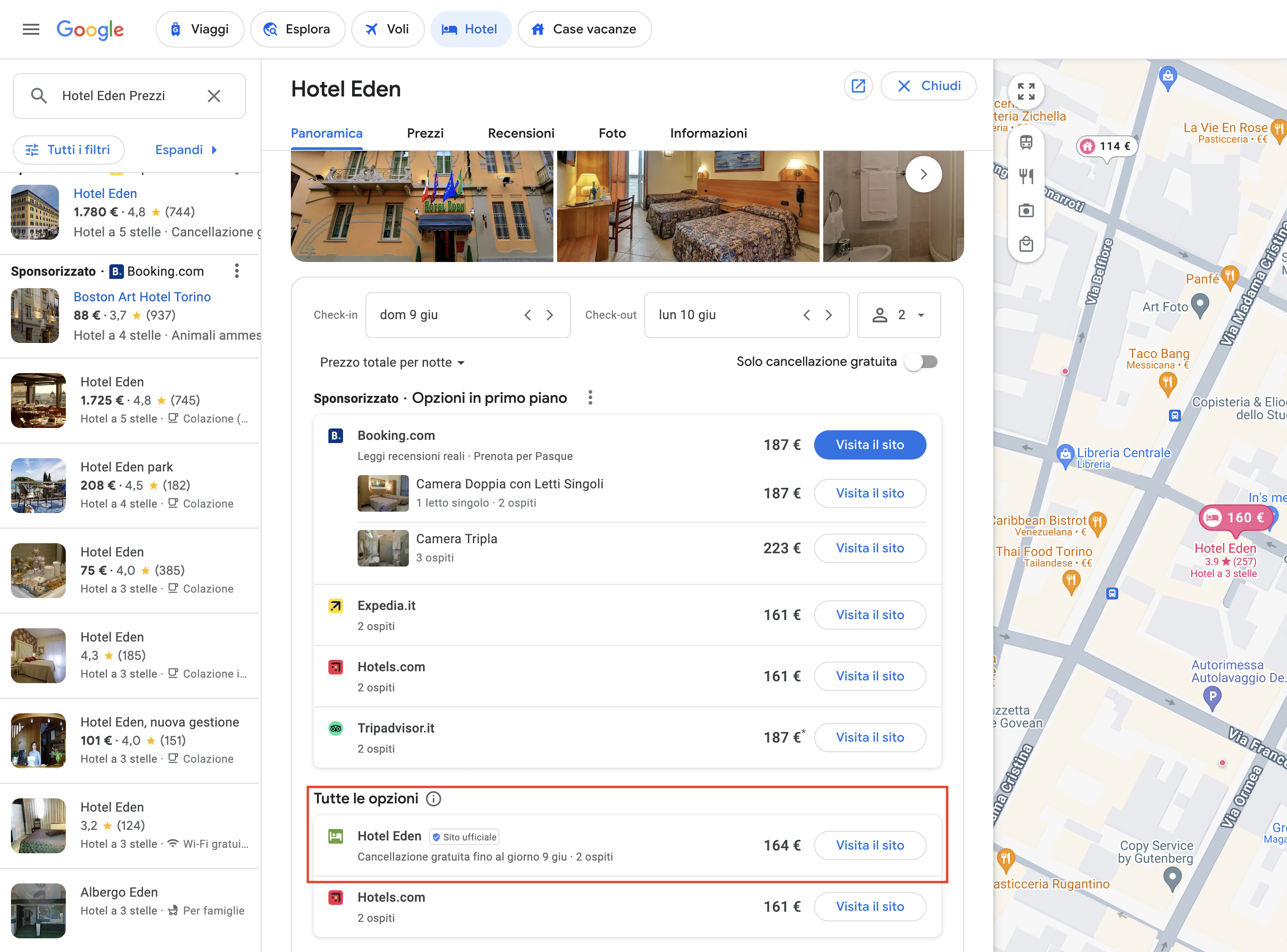Open Boston Art Hotel Torino listing
The height and width of the screenshot is (952, 1287).
[142, 297]
